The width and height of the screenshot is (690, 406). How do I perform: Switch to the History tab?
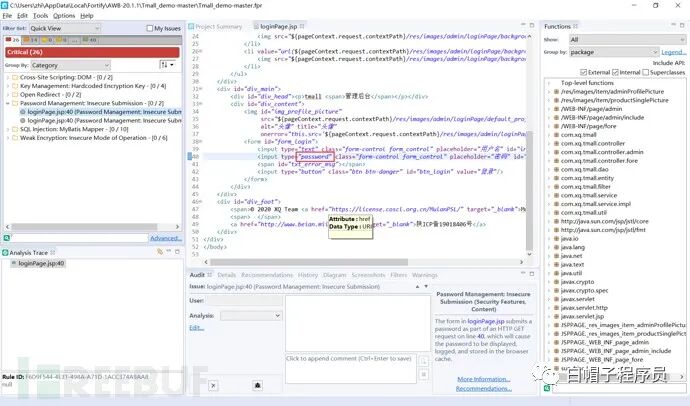point(308,275)
